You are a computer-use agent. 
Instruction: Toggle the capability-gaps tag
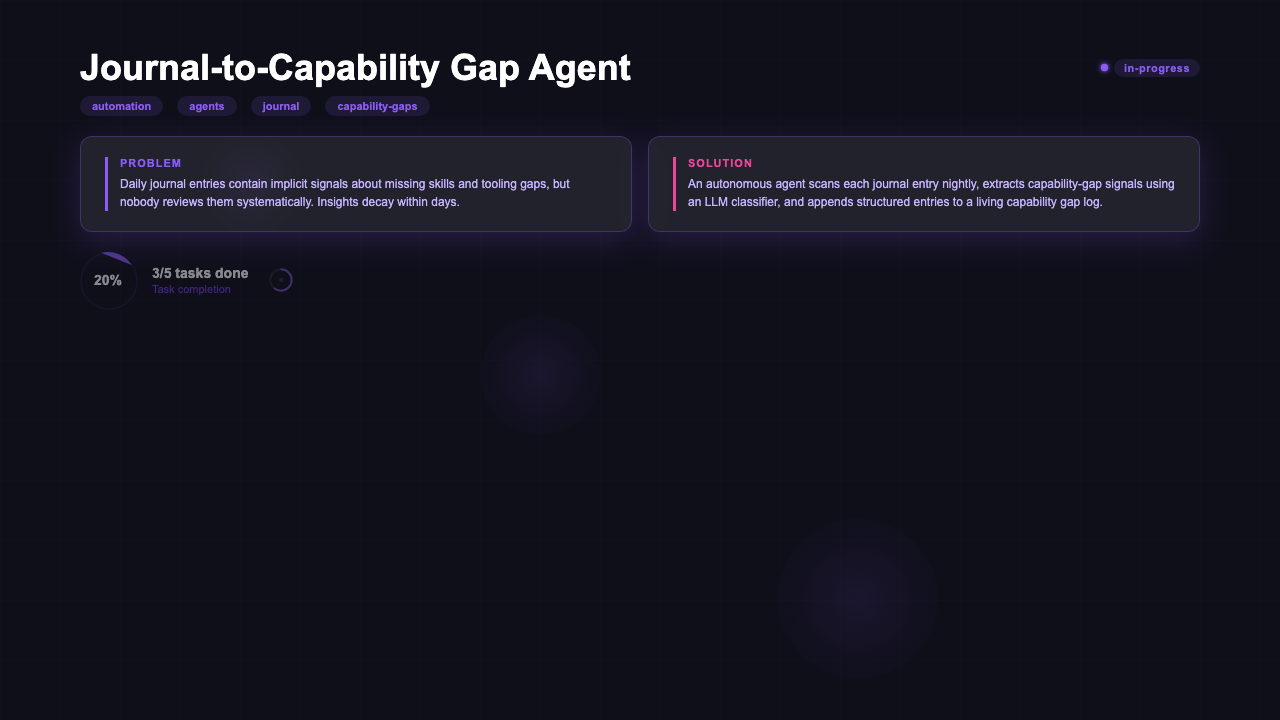[x=377, y=106]
